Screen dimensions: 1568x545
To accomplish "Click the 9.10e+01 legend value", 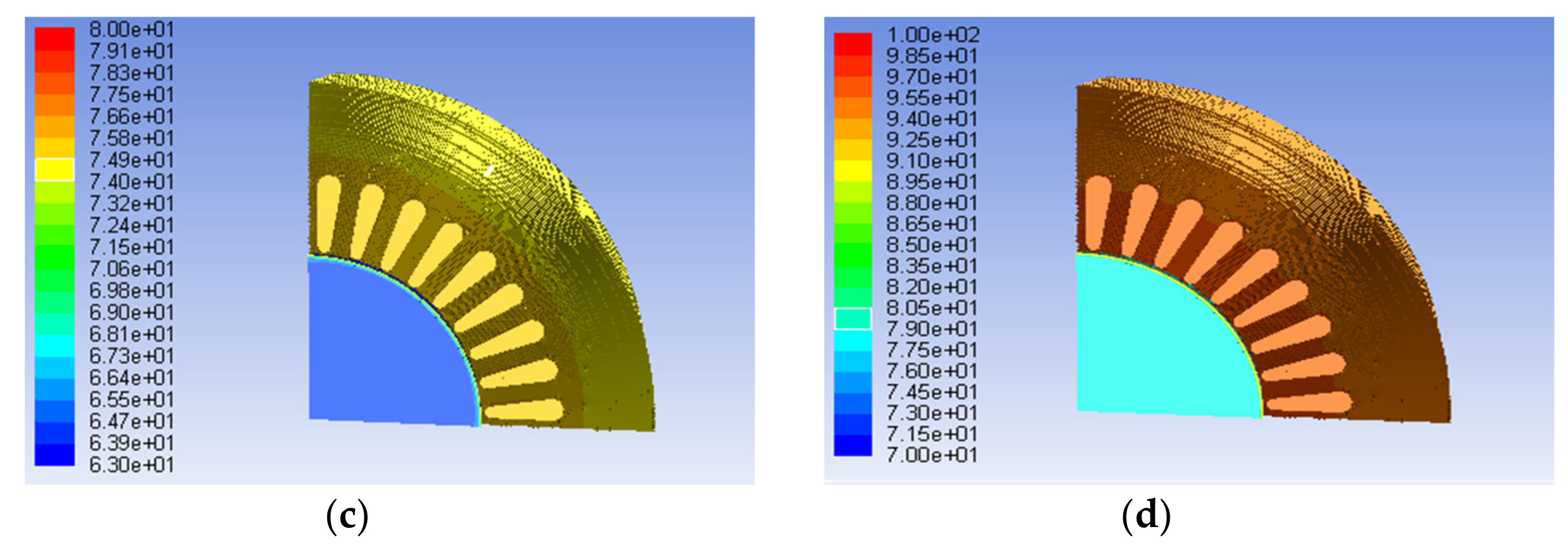I will 932,161.
